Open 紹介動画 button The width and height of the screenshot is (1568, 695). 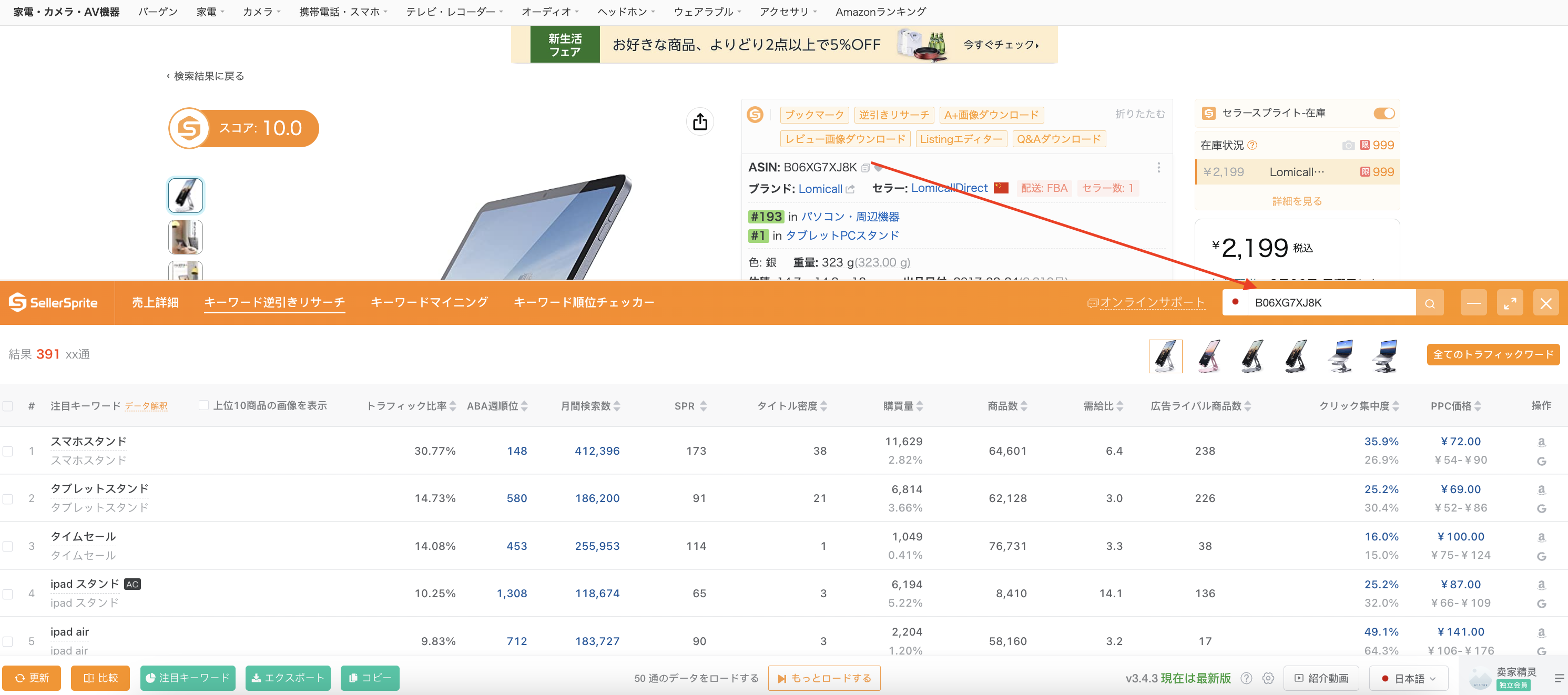pyautogui.click(x=1321, y=678)
